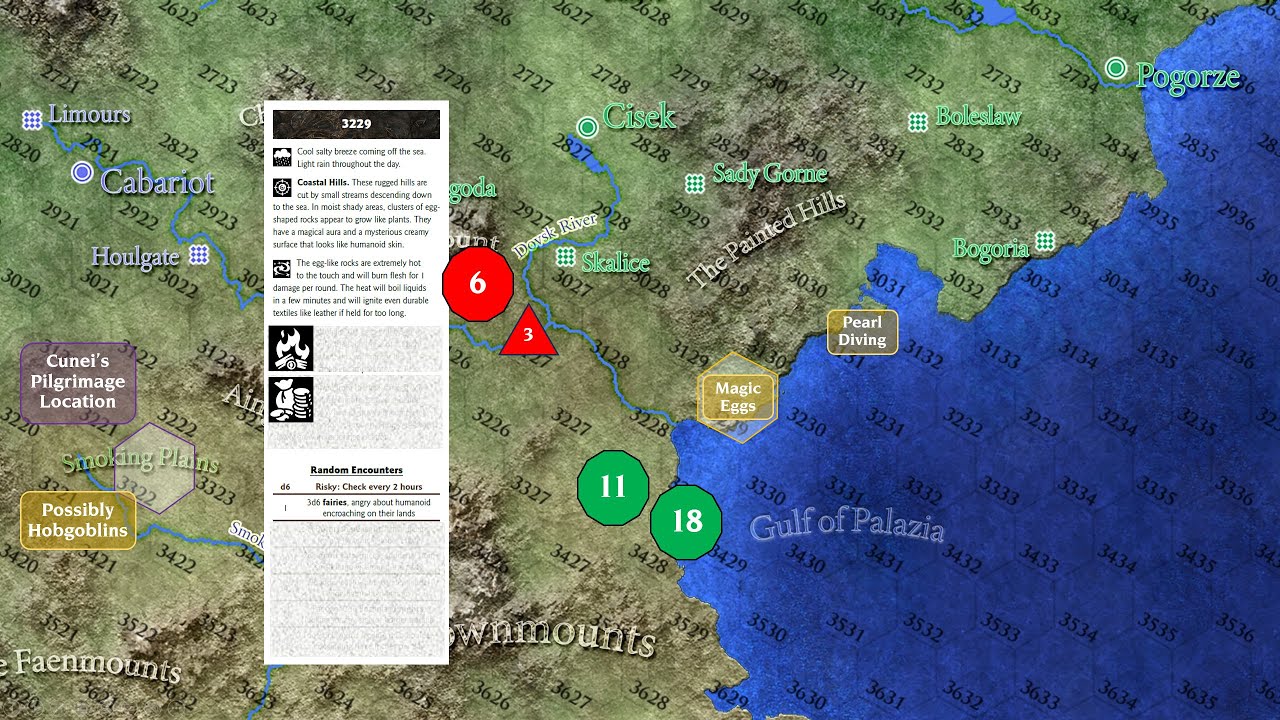Click the Sady Gorne name label
The width and height of the screenshot is (1280, 720).
[x=770, y=175]
